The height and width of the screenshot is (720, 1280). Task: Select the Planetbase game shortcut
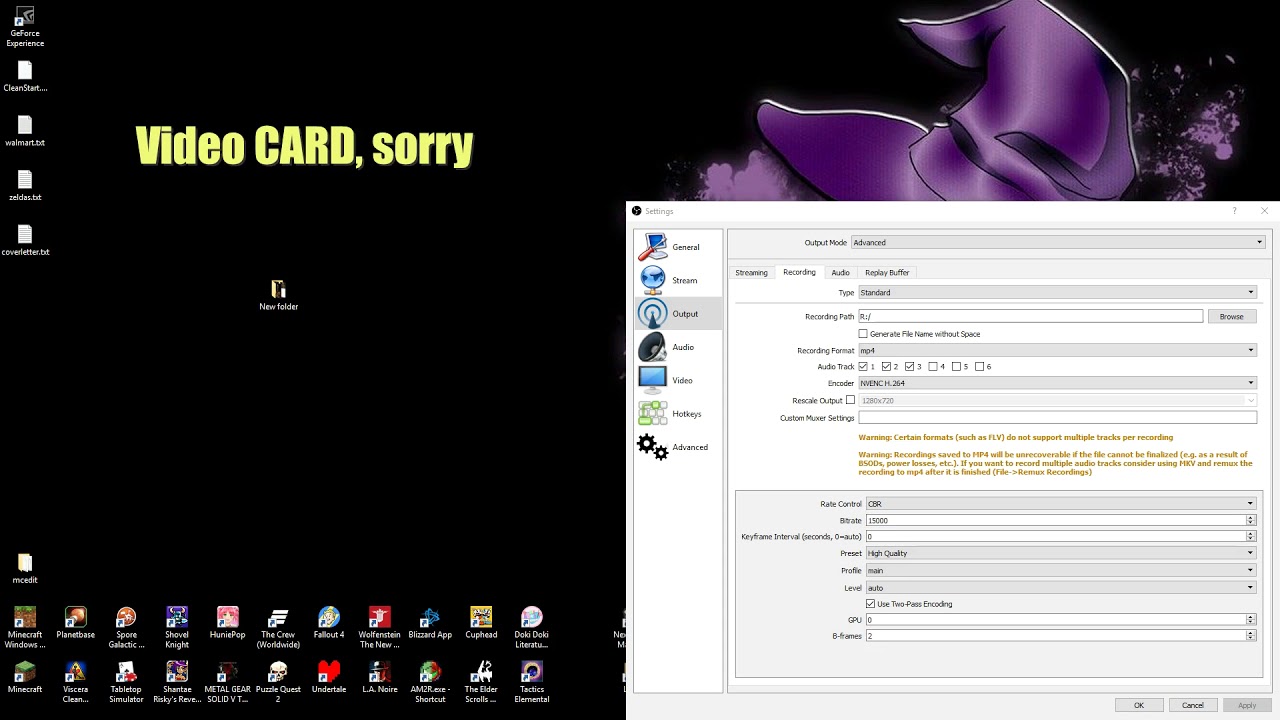[x=76, y=624]
